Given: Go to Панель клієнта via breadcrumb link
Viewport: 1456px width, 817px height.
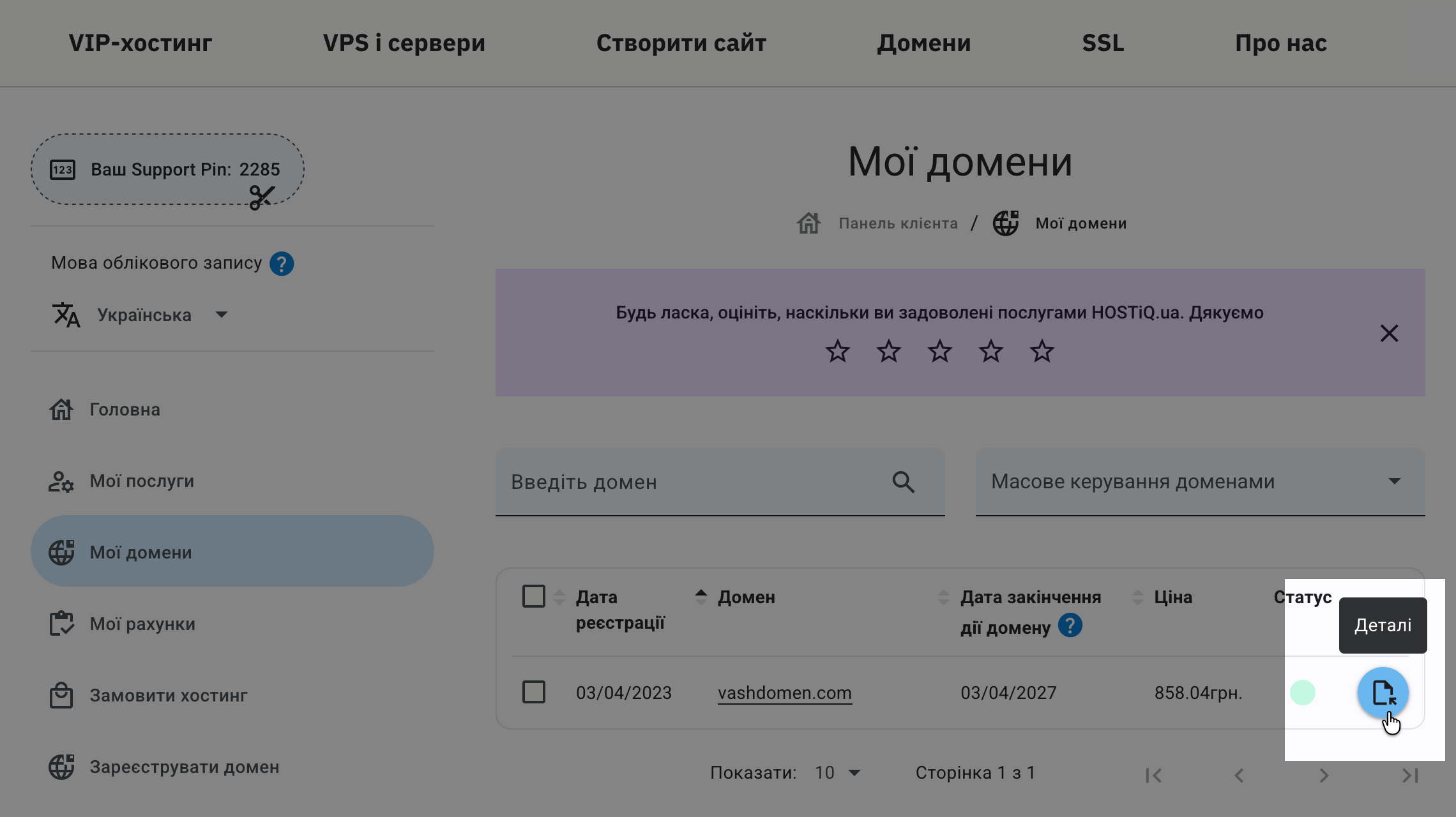Looking at the screenshot, I should point(897,223).
